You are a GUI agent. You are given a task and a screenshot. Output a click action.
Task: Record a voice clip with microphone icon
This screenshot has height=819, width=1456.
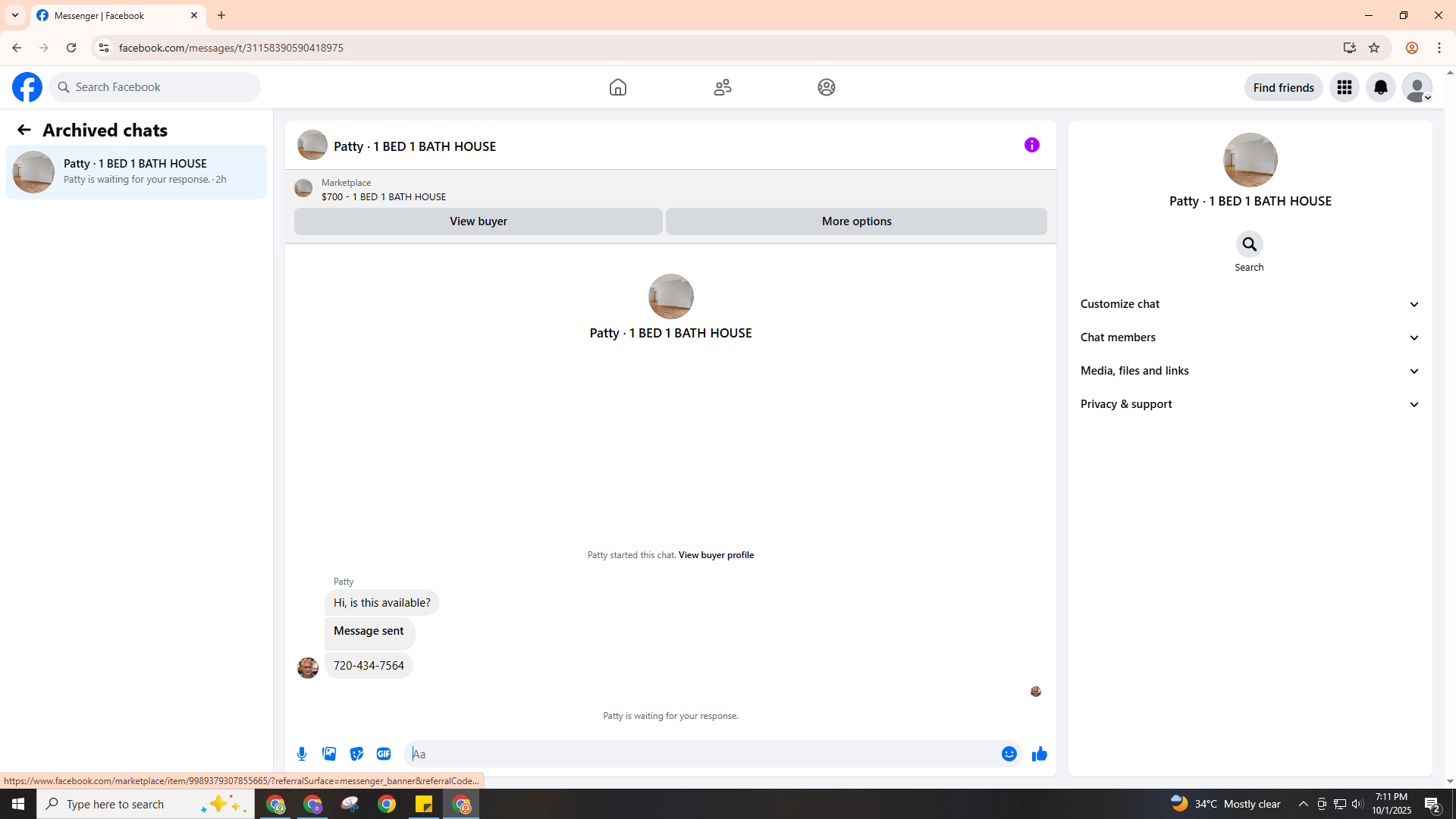(x=302, y=754)
